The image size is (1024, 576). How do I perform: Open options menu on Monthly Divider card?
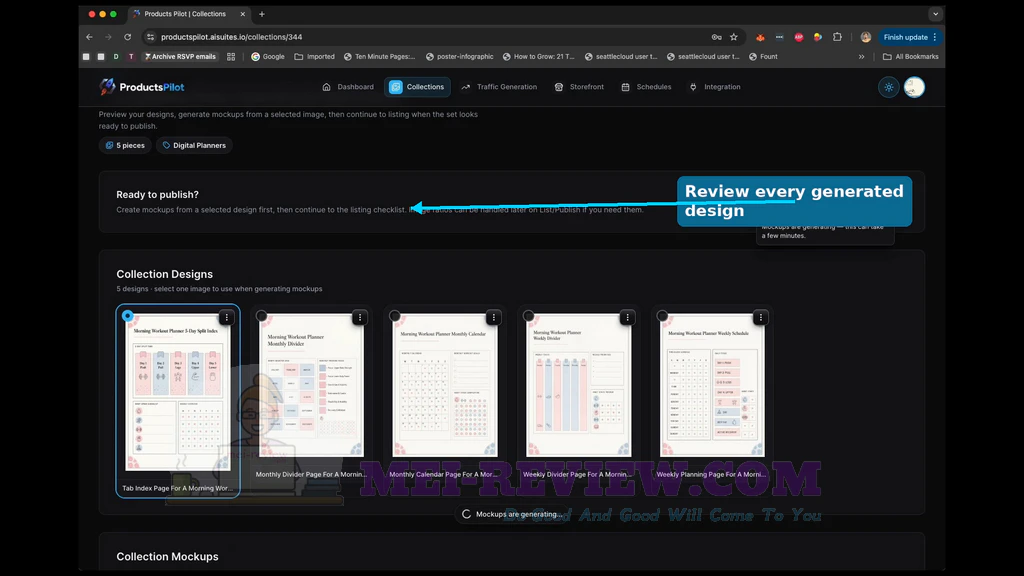(360, 317)
